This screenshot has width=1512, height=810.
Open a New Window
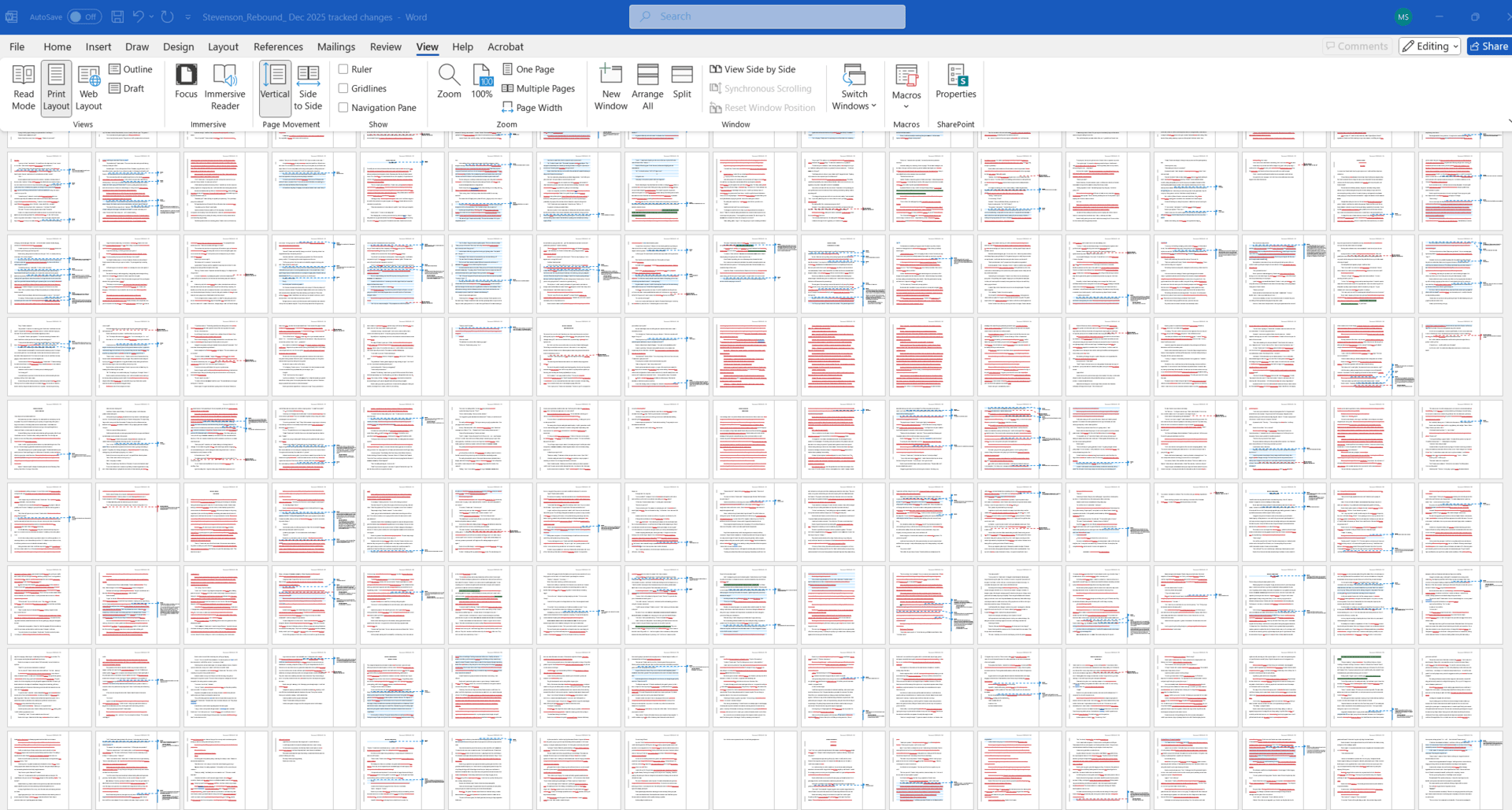pyautogui.click(x=611, y=87)
